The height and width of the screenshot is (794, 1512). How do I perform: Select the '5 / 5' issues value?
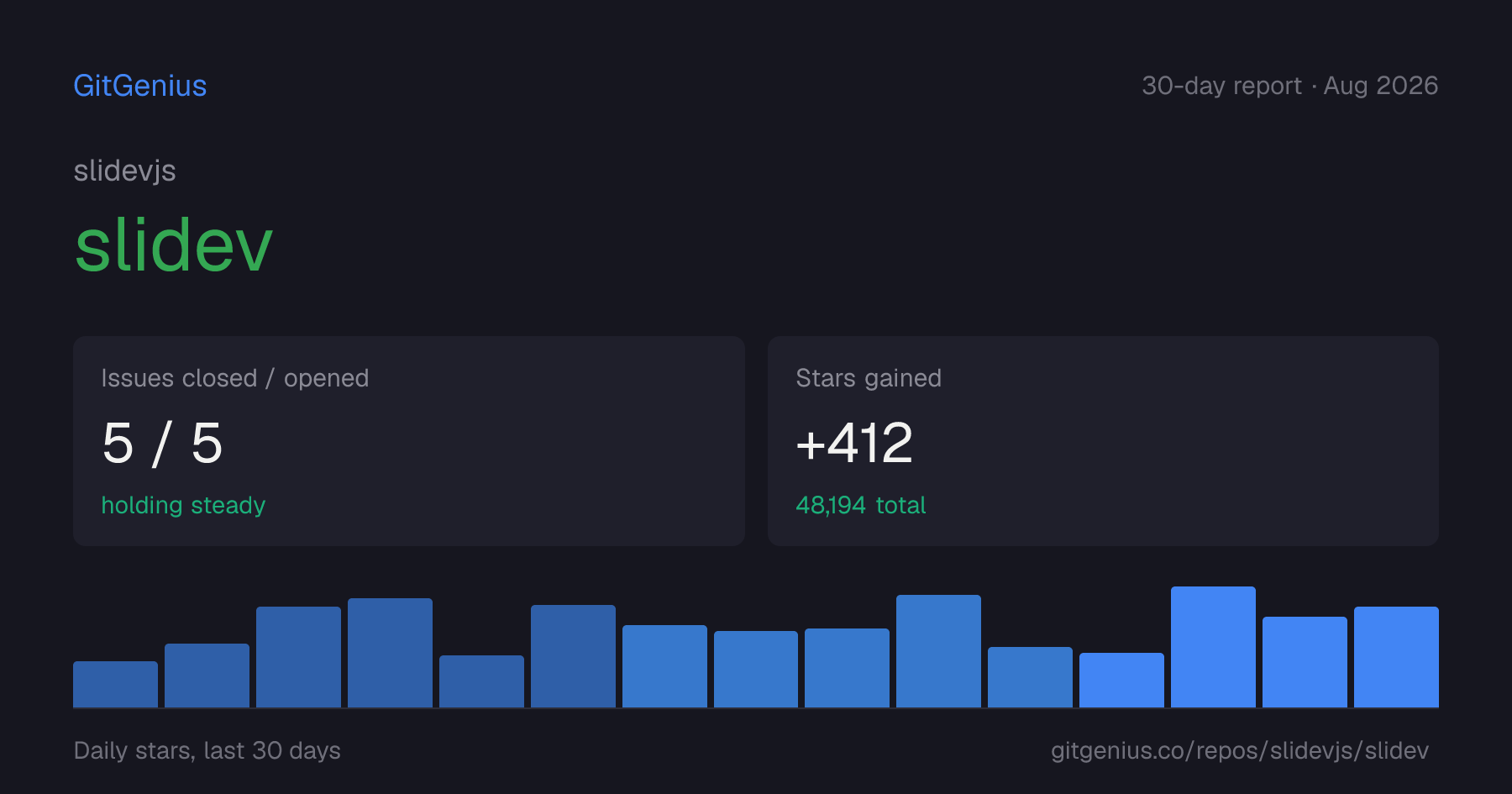click(162, 443)
